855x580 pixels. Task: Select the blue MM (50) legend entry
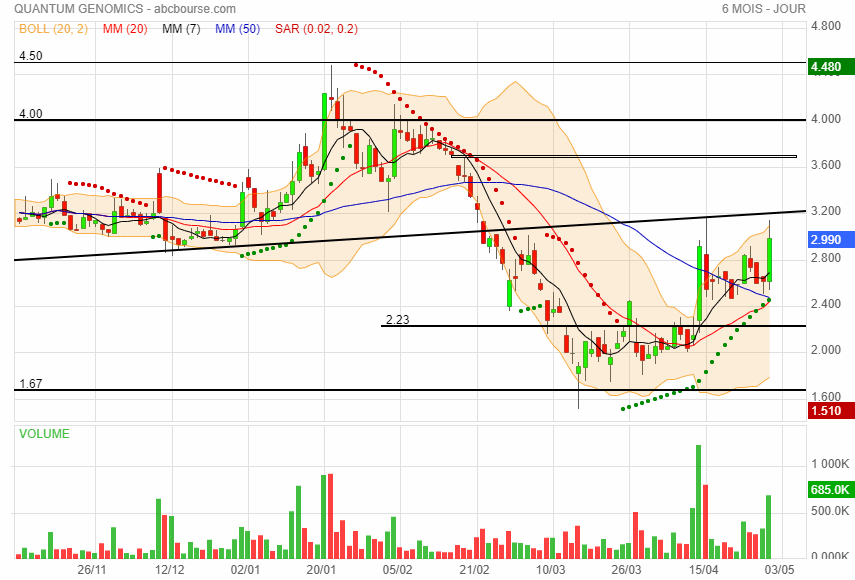[237, 29]
